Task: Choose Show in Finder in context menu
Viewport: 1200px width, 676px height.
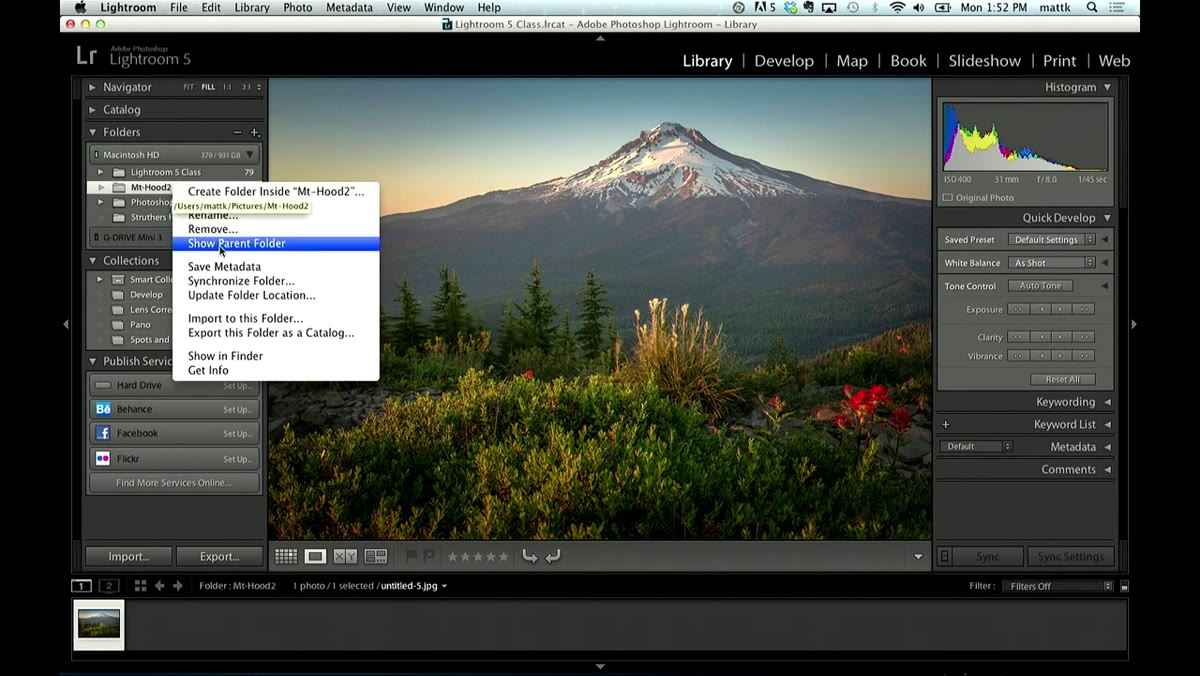Action: [276, 356]
